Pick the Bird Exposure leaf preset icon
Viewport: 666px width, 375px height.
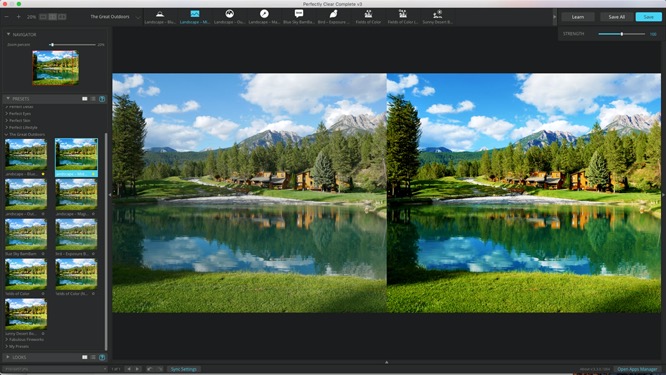click(x=333, y=14)
